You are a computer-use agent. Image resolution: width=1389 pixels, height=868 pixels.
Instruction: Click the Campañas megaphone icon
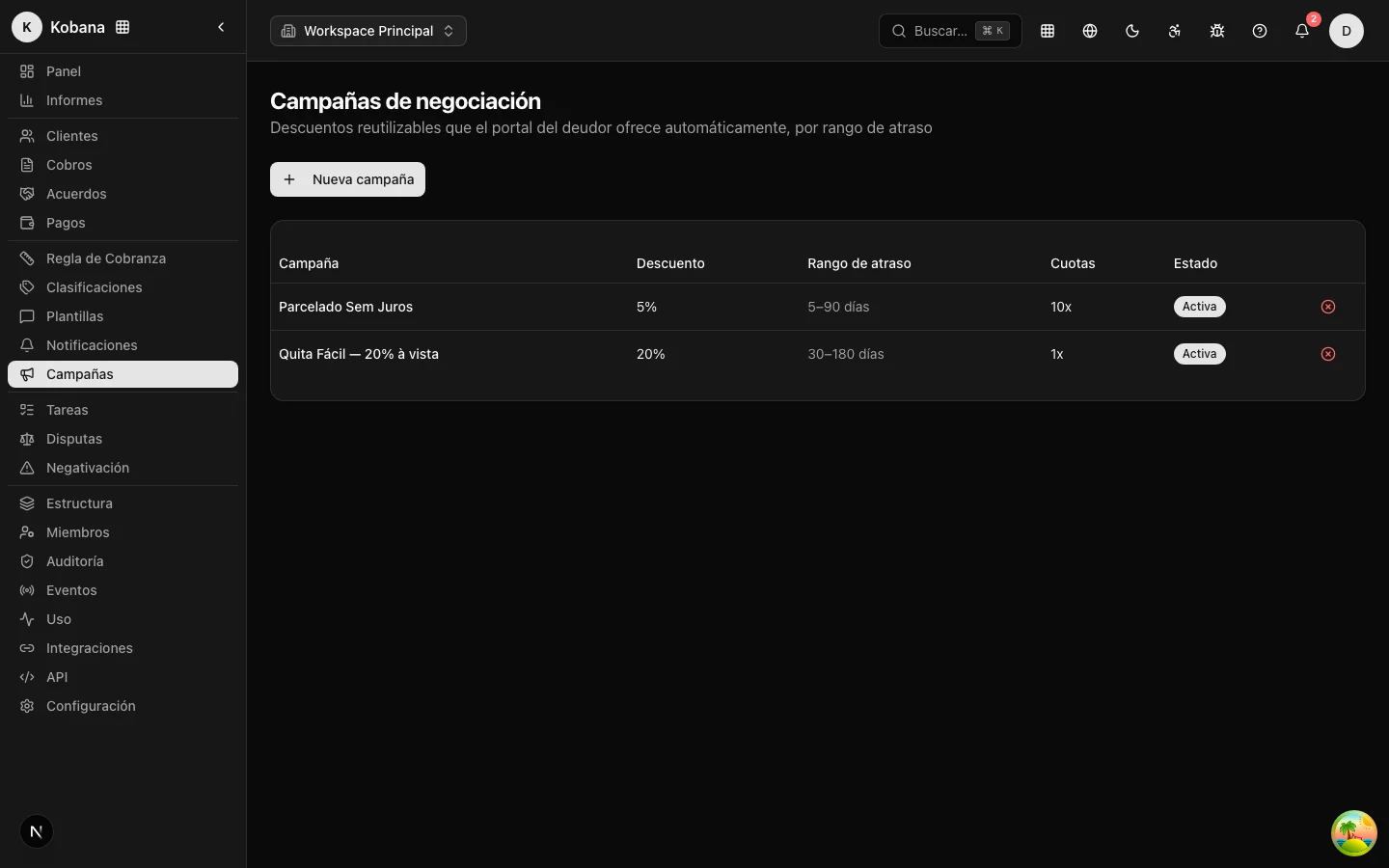point(27,374)
